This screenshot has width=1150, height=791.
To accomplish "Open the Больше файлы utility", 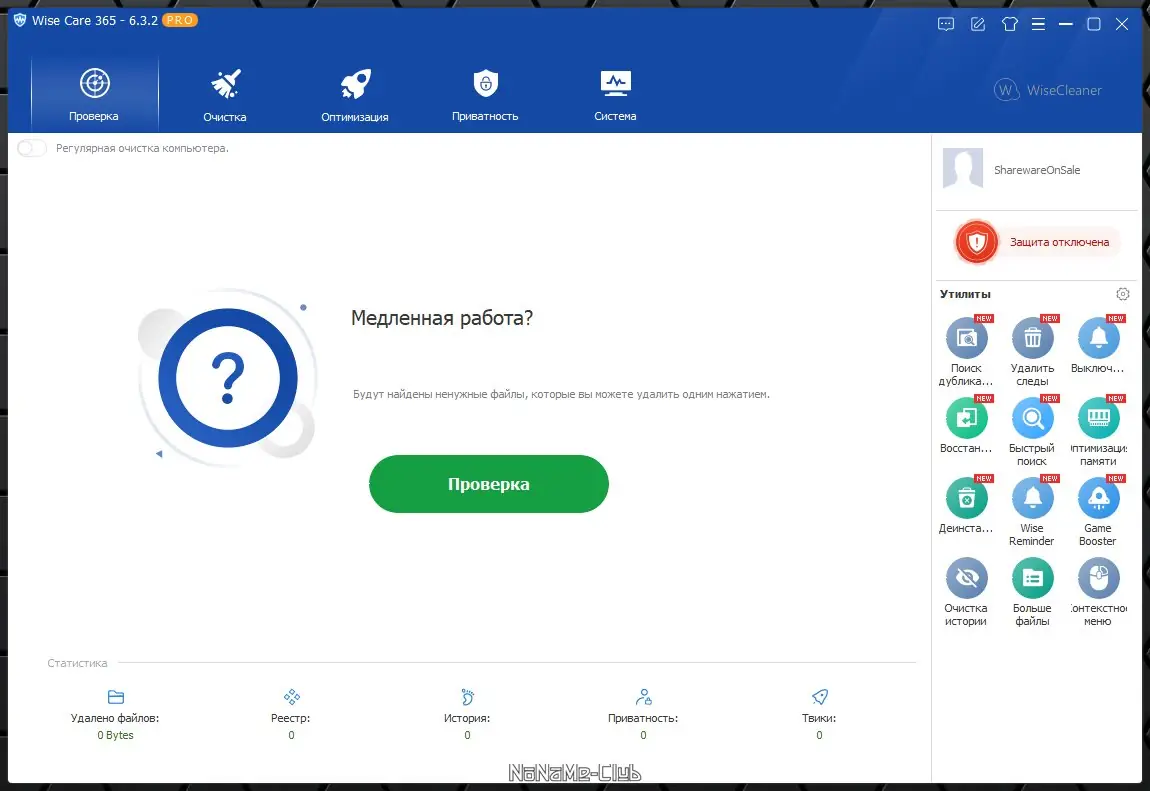I will 1032,579.
